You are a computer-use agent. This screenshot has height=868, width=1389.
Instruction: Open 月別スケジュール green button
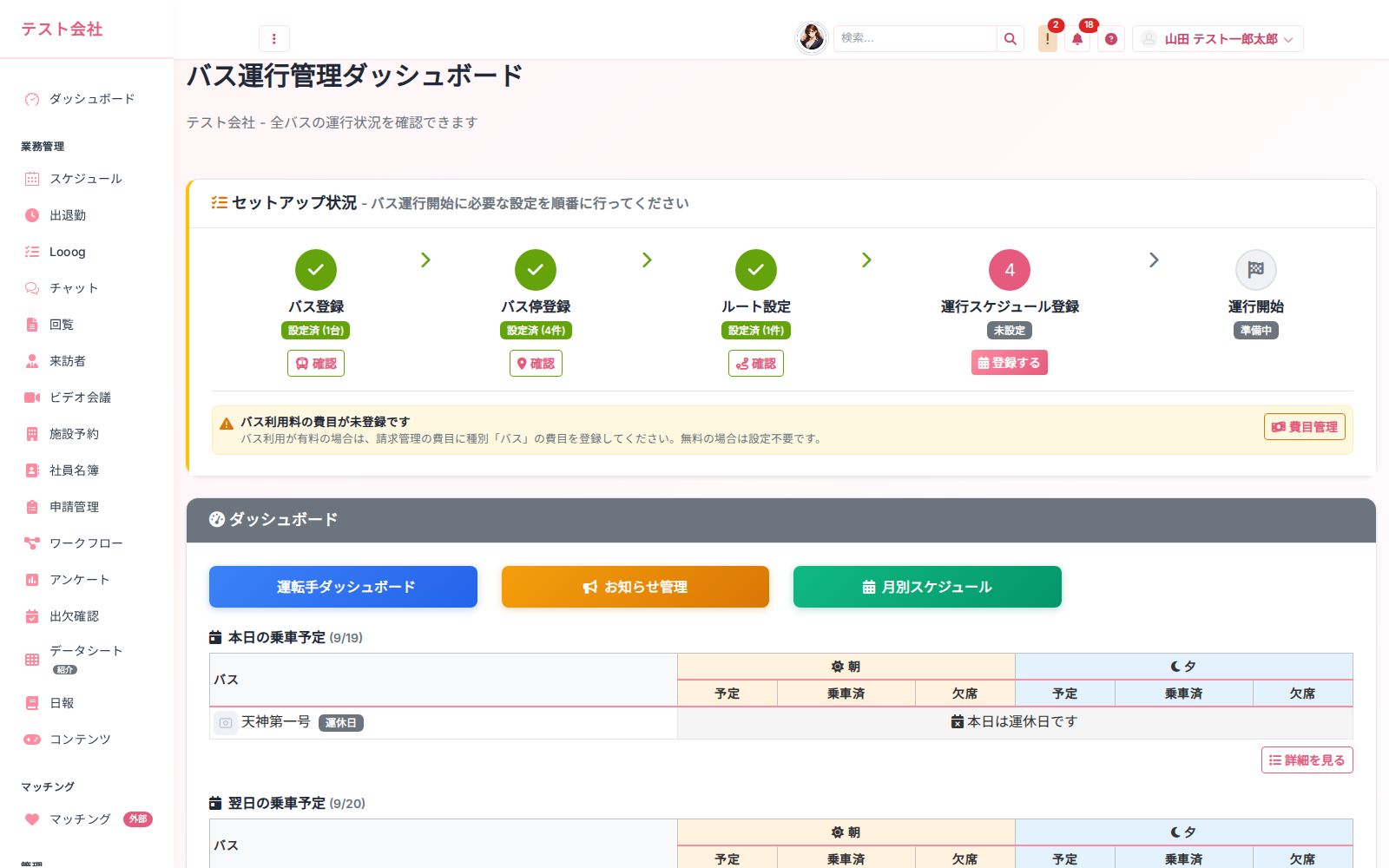[x=927, y=587]
